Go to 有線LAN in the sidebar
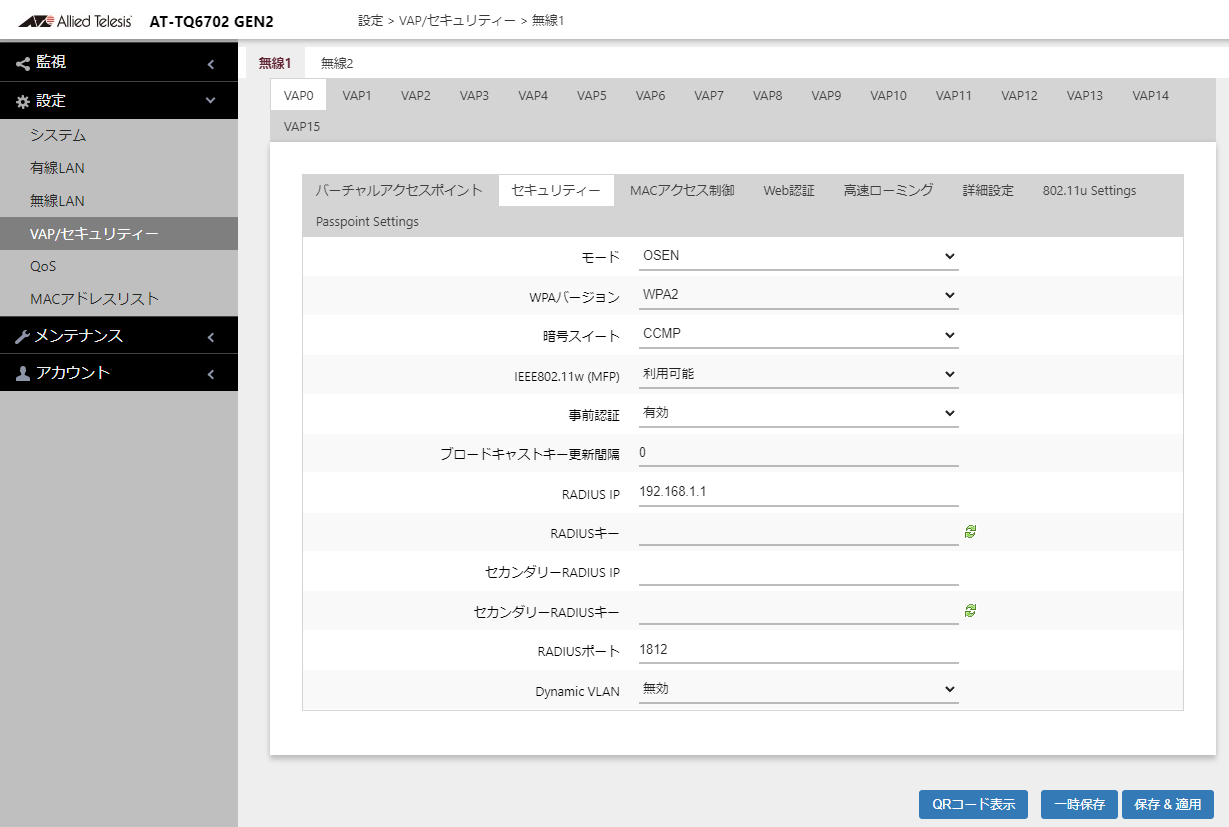Viewport: 1229px width, 827px height. coord(119,168)
